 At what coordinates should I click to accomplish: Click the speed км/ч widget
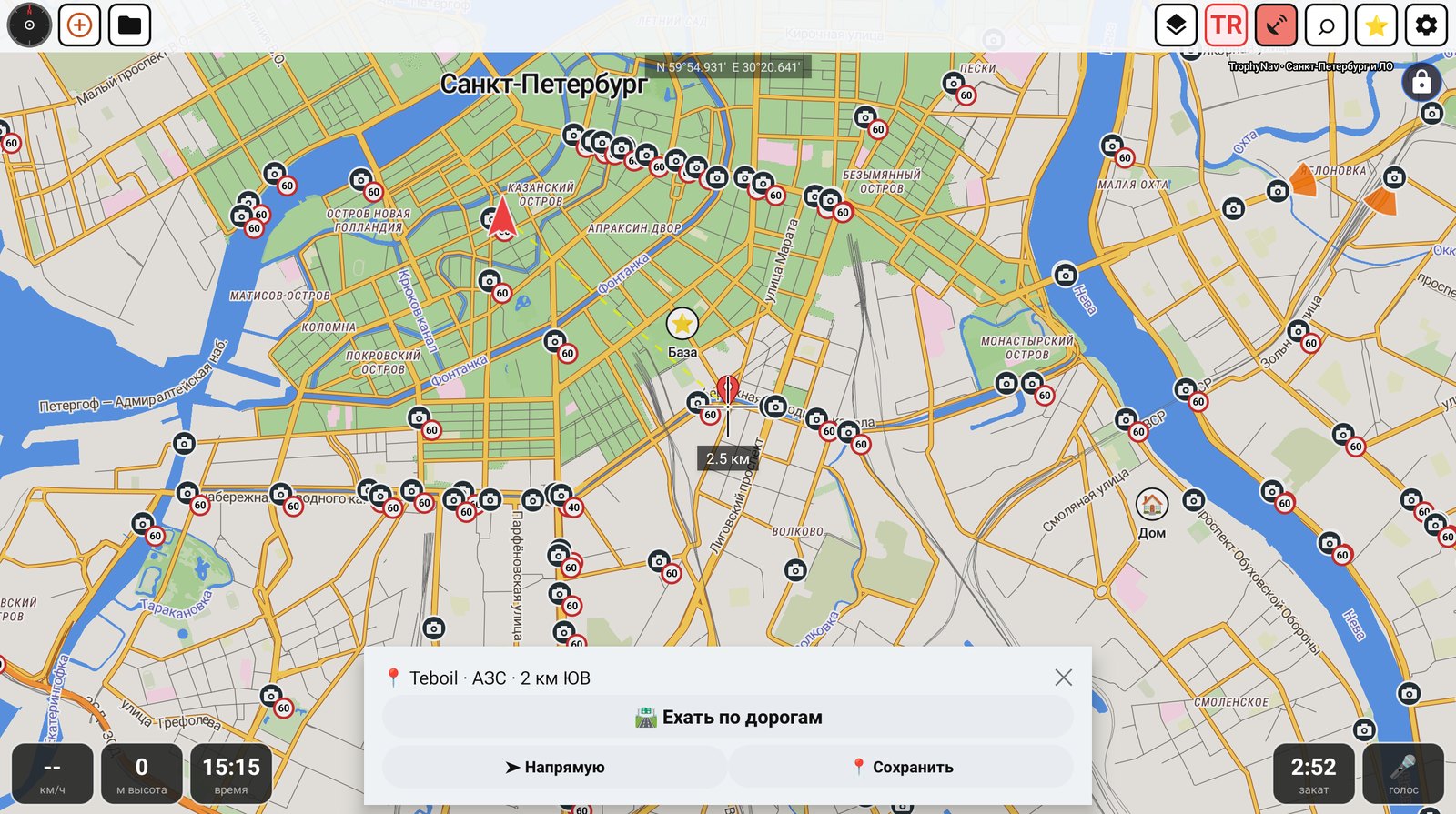[52, 773]
